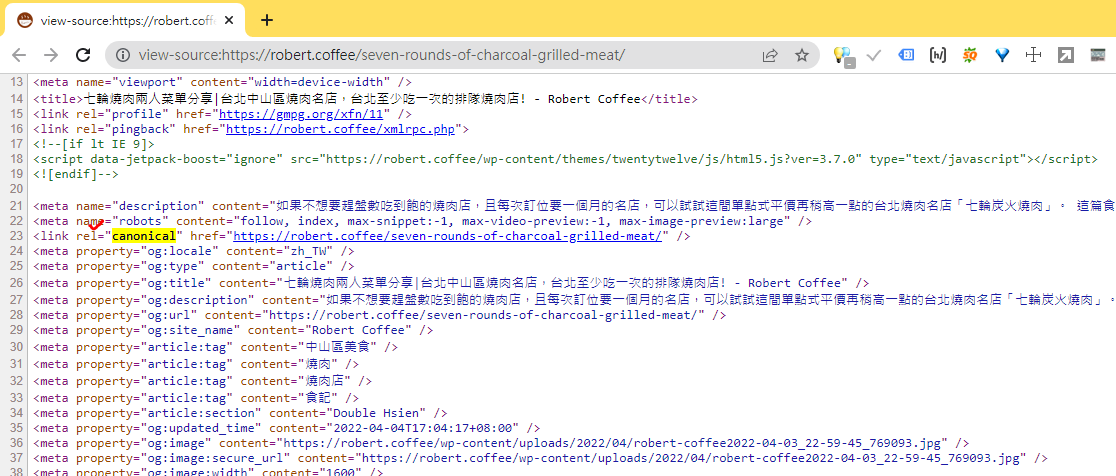Click the meta description line 21
Viewport: 1116px width, 476px height.
[x=574, y=206]
